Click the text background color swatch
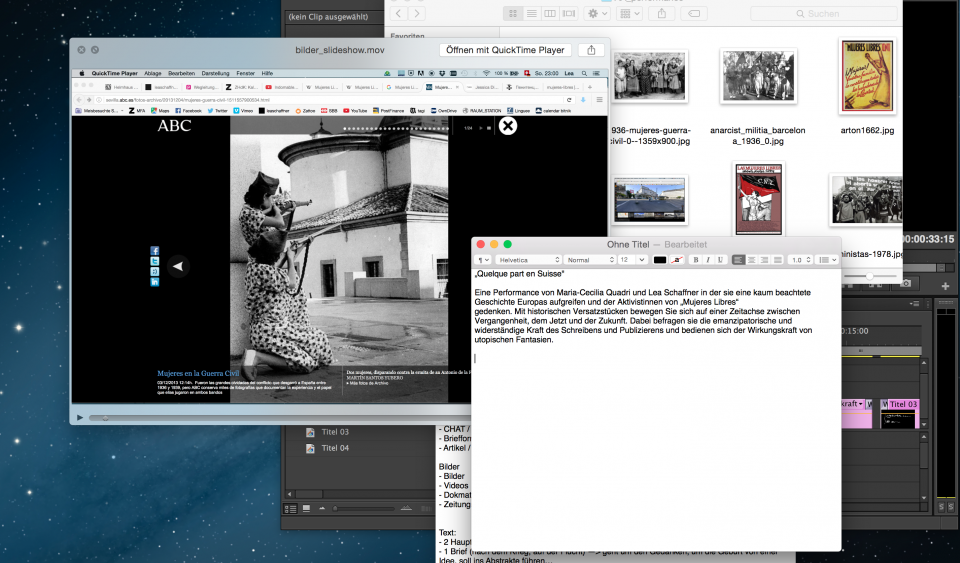The width and height of the screenshot is (960, 563). click(x=677, y=260)
